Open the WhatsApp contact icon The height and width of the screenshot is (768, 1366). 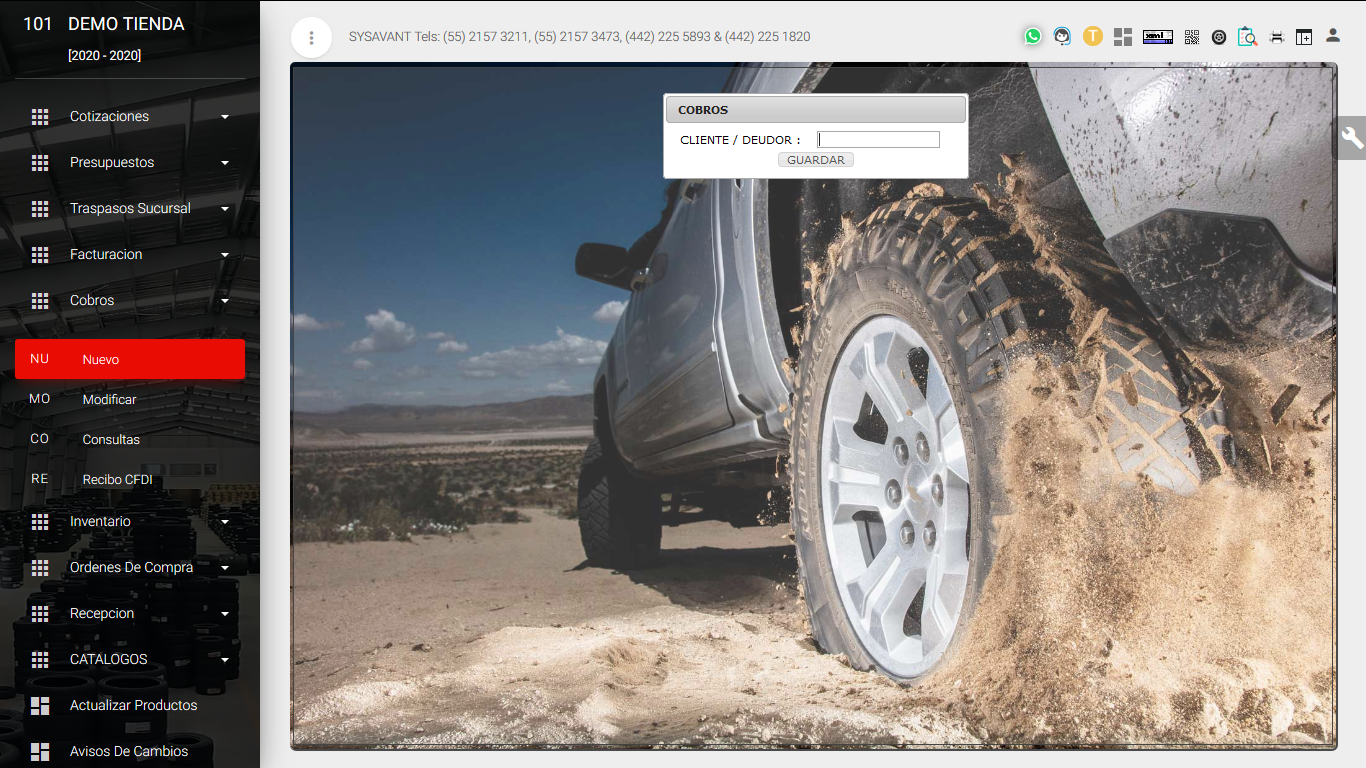[1033, 36]
